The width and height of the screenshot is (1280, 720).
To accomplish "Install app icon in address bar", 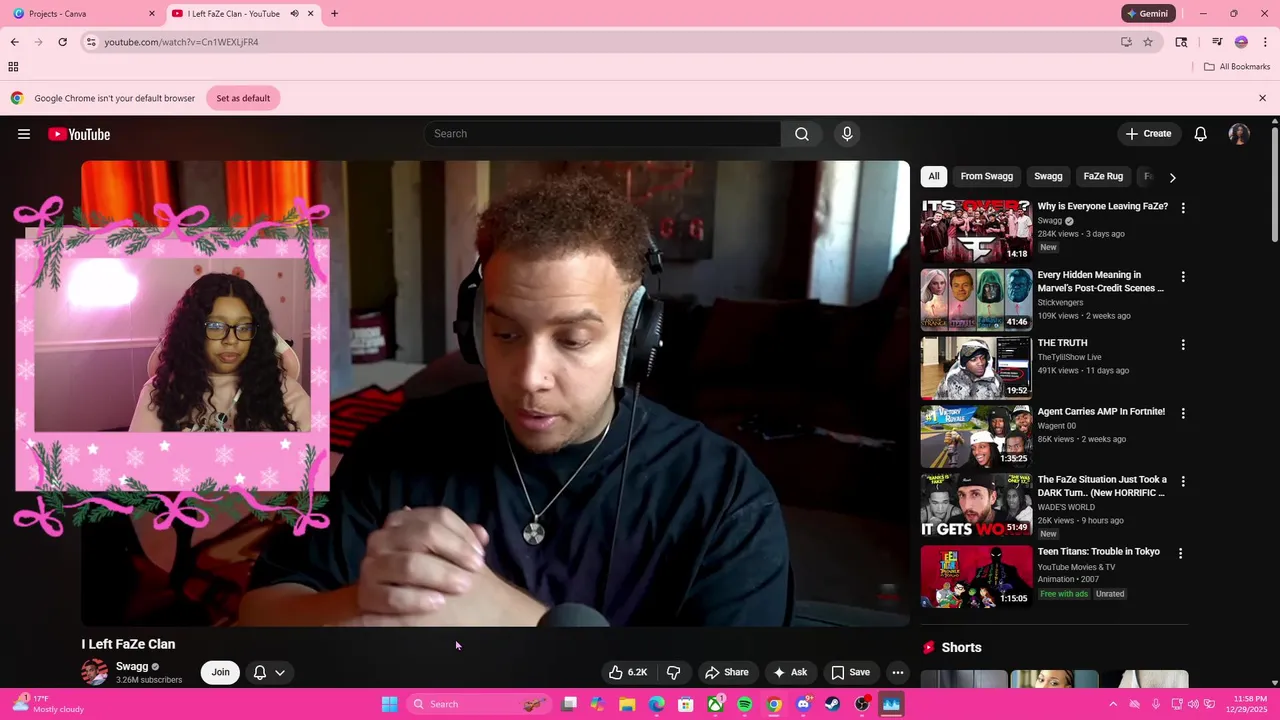I will coord(1126,42).
